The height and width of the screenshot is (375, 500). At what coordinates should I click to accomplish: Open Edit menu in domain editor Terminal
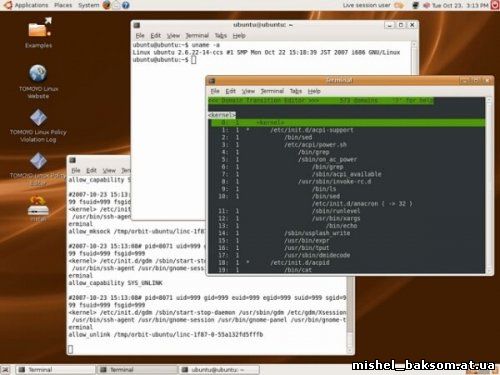click(230, 91)
